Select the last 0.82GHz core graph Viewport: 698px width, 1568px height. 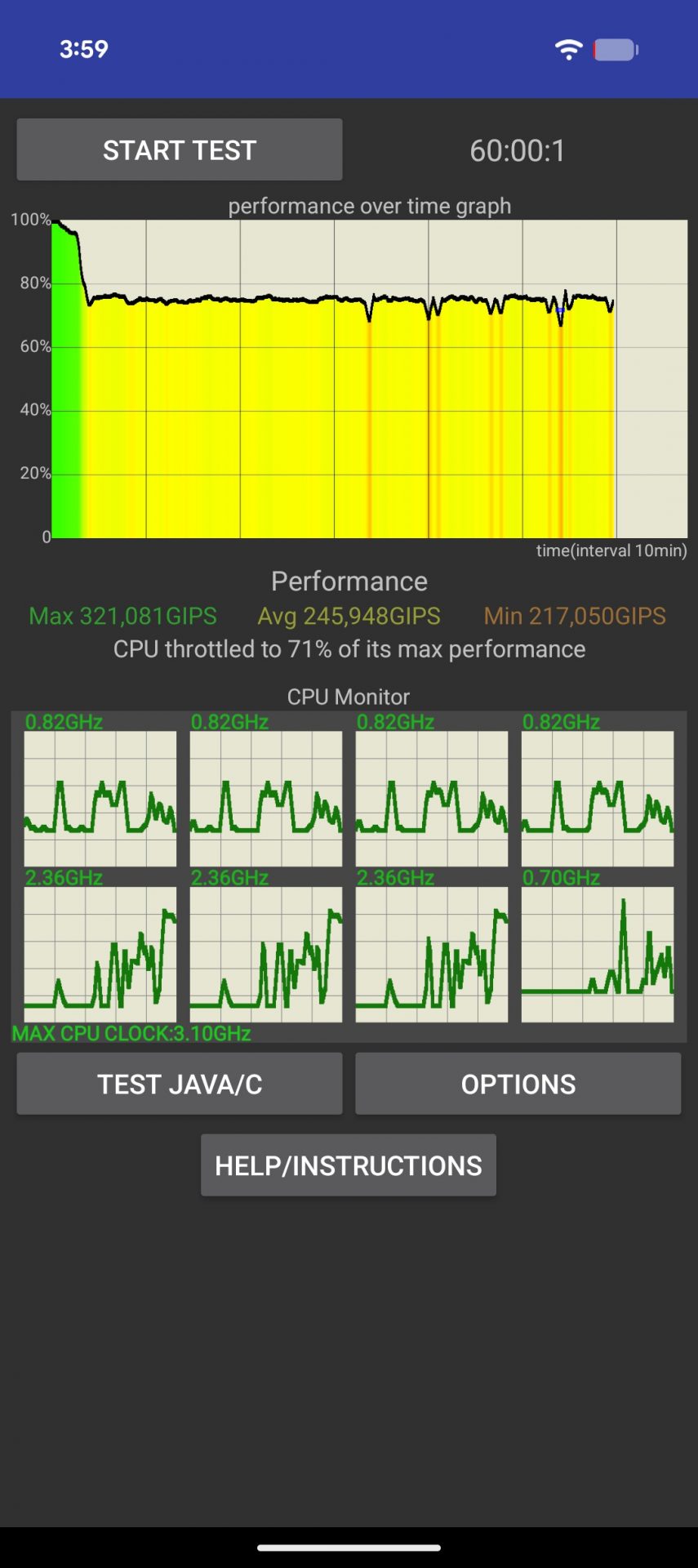pyautogui.click(x=598, y=798)
